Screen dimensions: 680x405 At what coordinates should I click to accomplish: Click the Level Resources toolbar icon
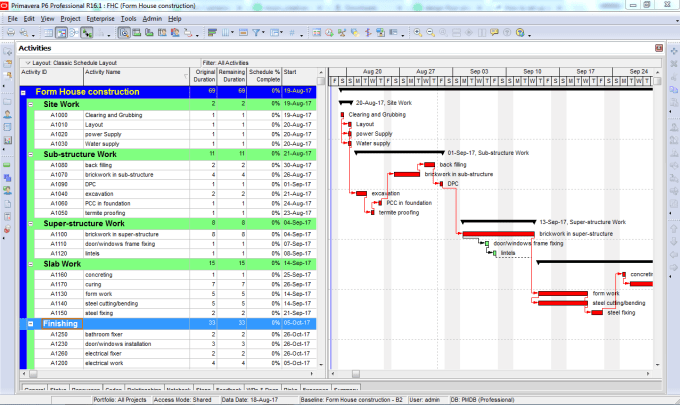pos(342,33)
